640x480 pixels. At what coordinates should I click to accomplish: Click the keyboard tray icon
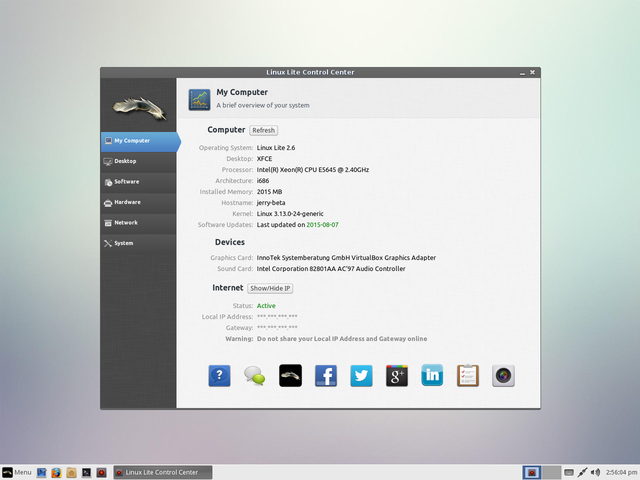(x=569, y=472)
